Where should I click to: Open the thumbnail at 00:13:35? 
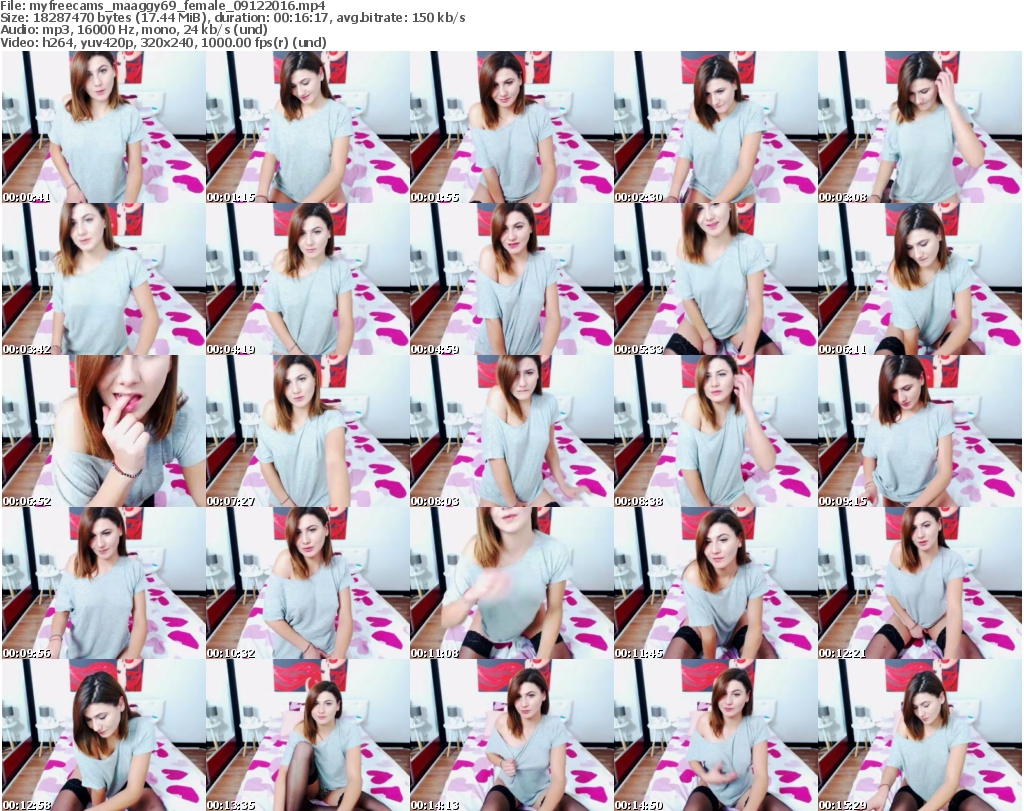click(x=307, y=735)
